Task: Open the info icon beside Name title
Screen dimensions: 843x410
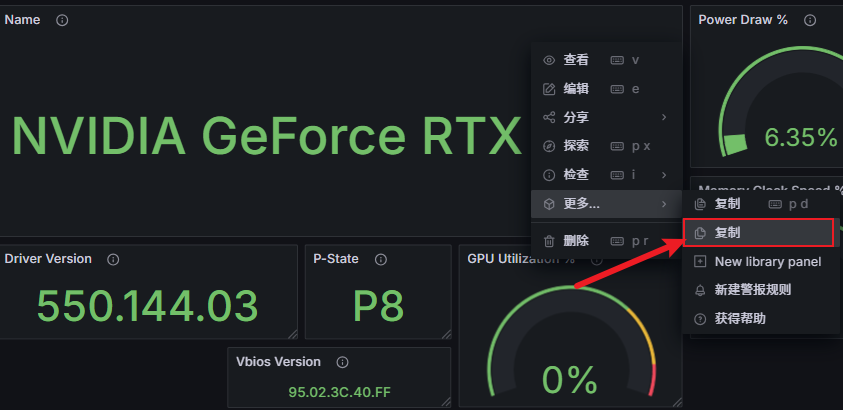Action: coord(62,20)
